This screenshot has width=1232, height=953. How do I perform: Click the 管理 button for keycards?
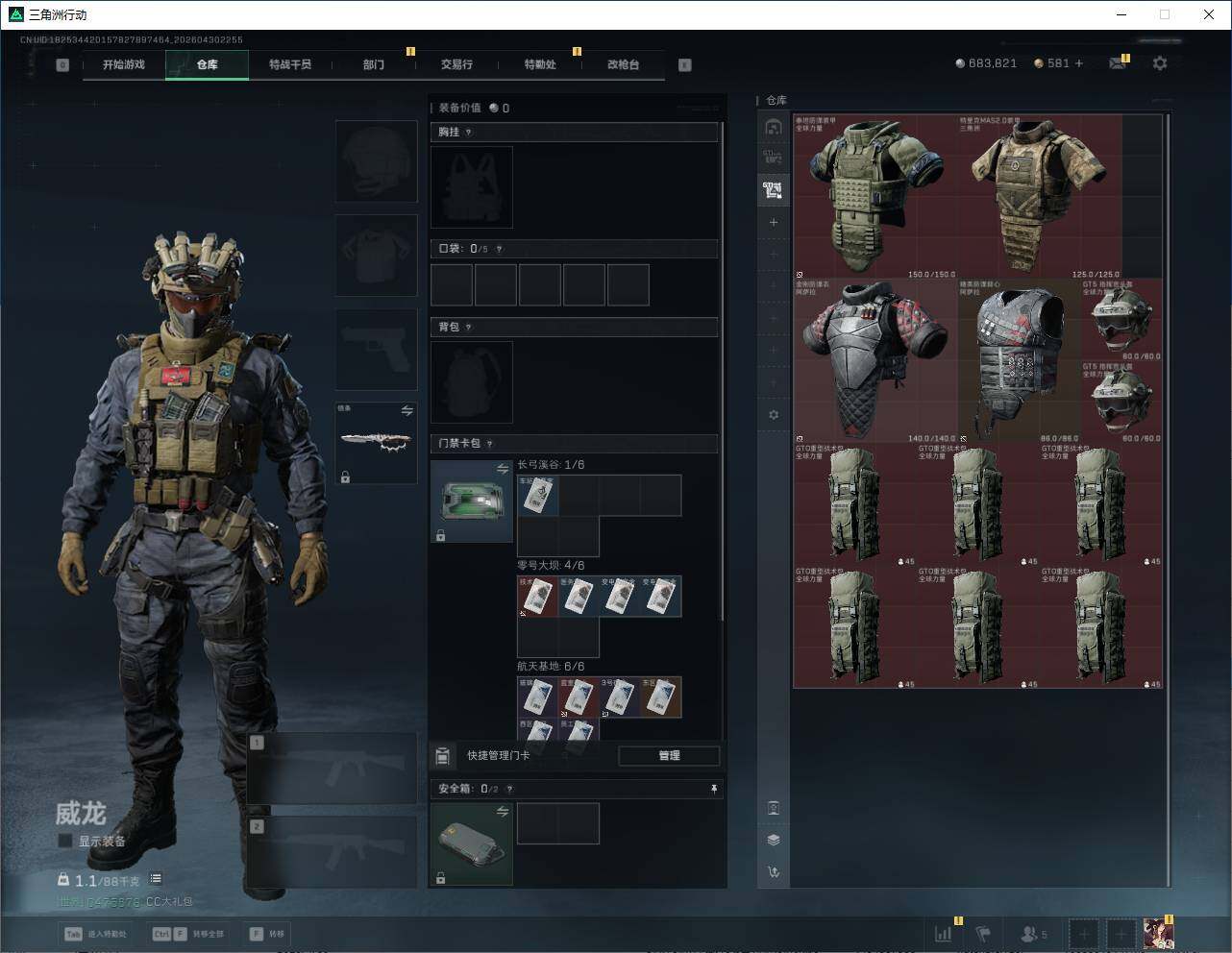pyautogui.click(x=669, y=756)
